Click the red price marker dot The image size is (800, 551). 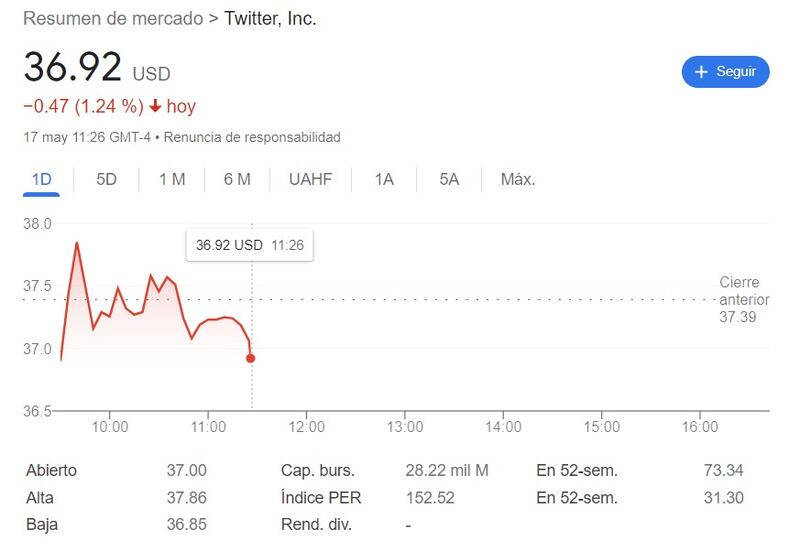(x=250, y=358)
